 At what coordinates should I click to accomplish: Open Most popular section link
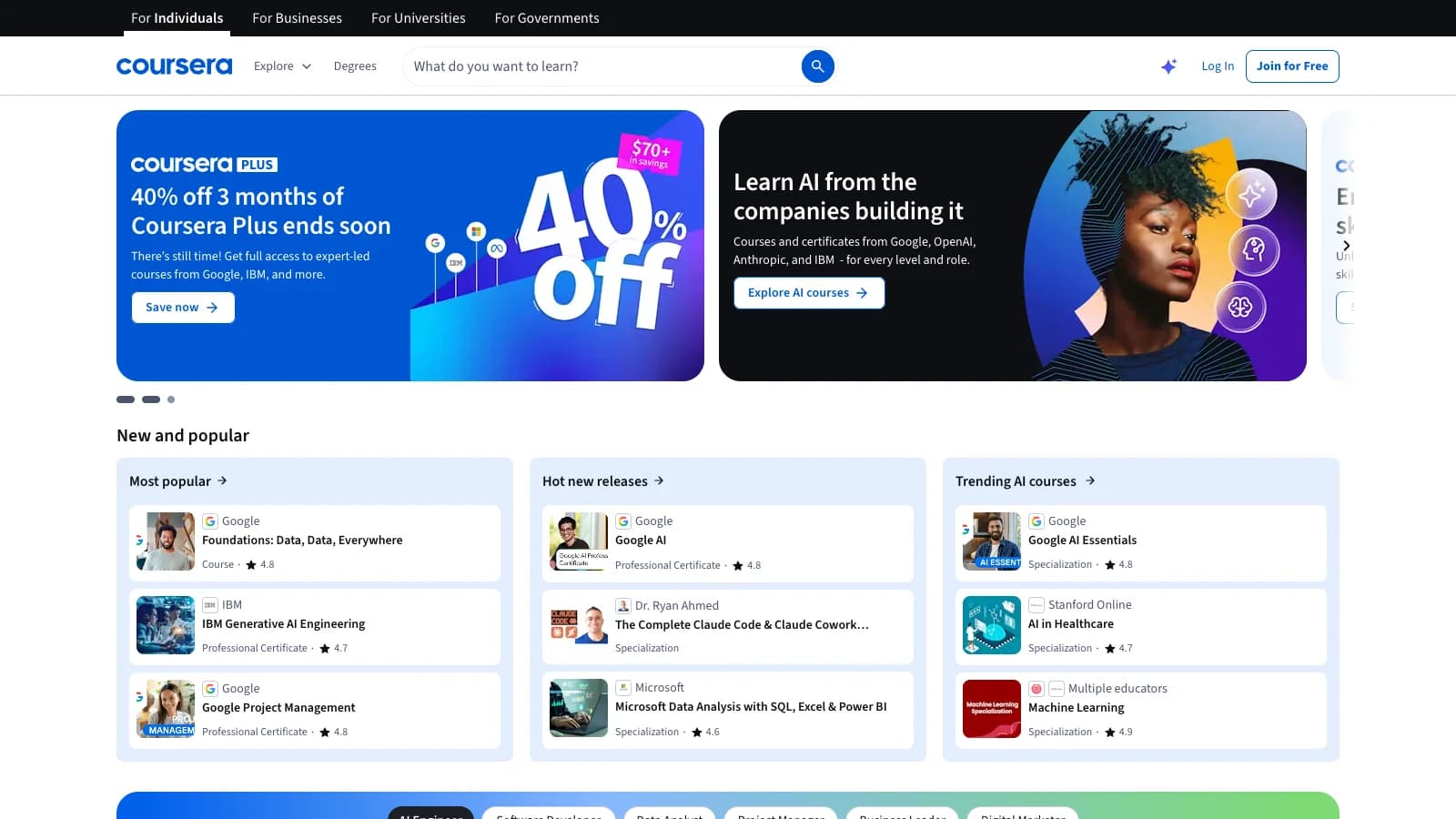pos(178,480)
